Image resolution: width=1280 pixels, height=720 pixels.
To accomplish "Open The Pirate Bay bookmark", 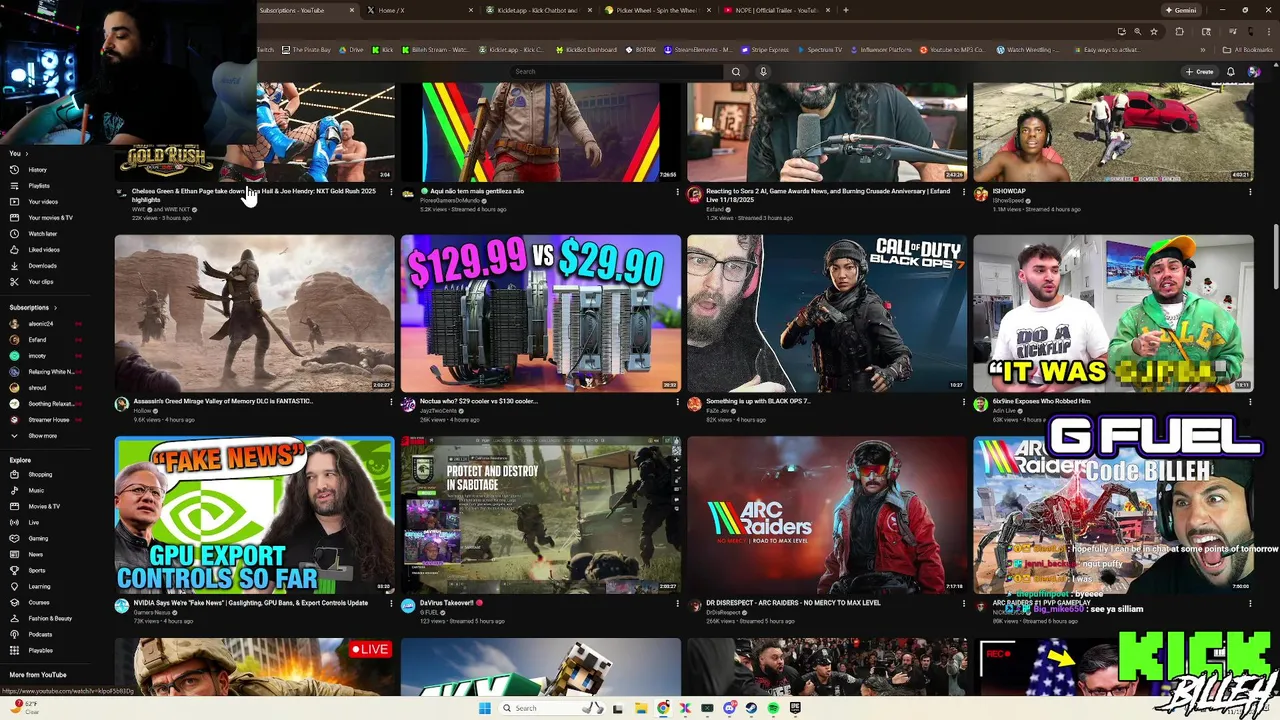I will (306, 49).
